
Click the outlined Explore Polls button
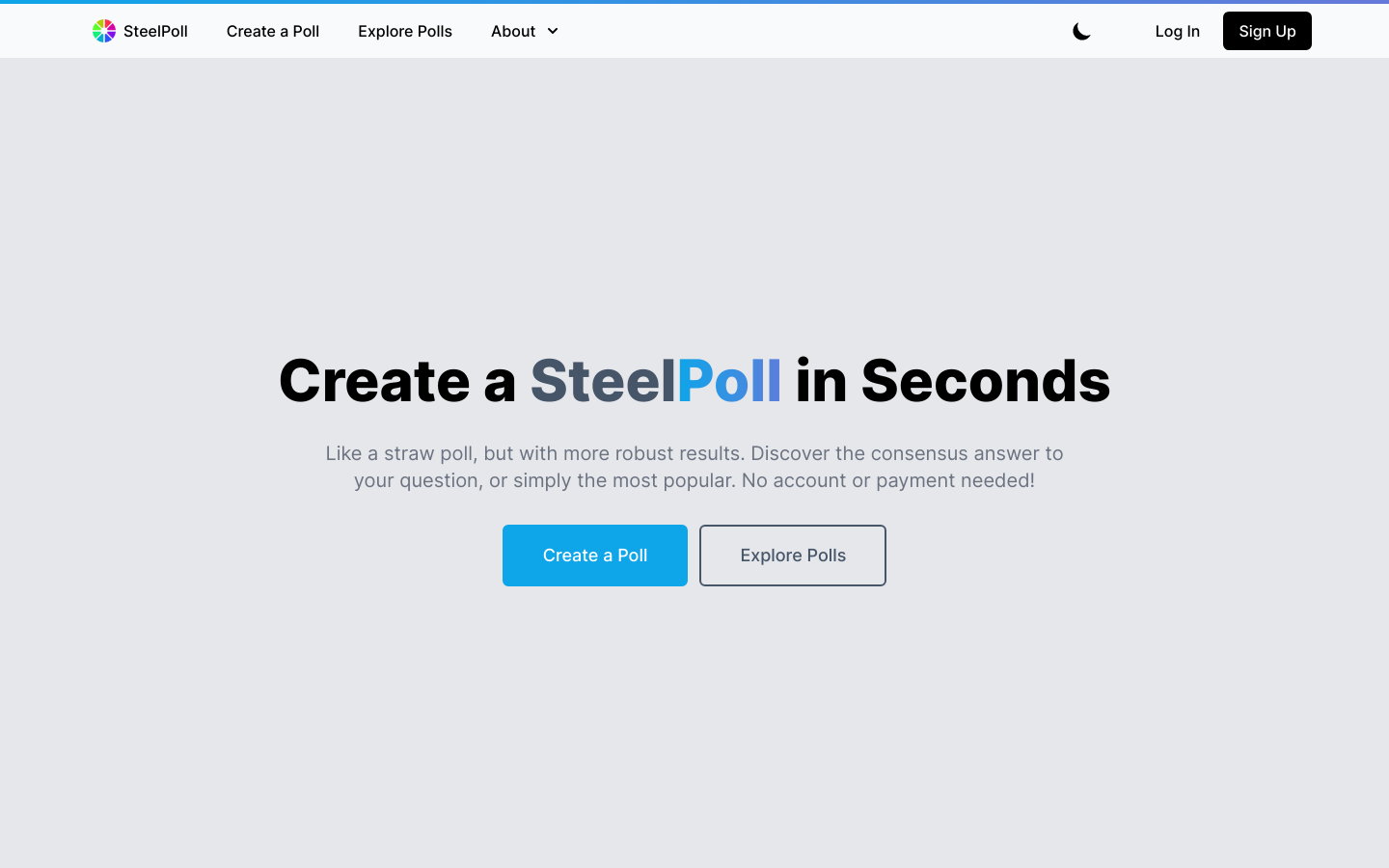pyautogui.click(x=792, y=556)
